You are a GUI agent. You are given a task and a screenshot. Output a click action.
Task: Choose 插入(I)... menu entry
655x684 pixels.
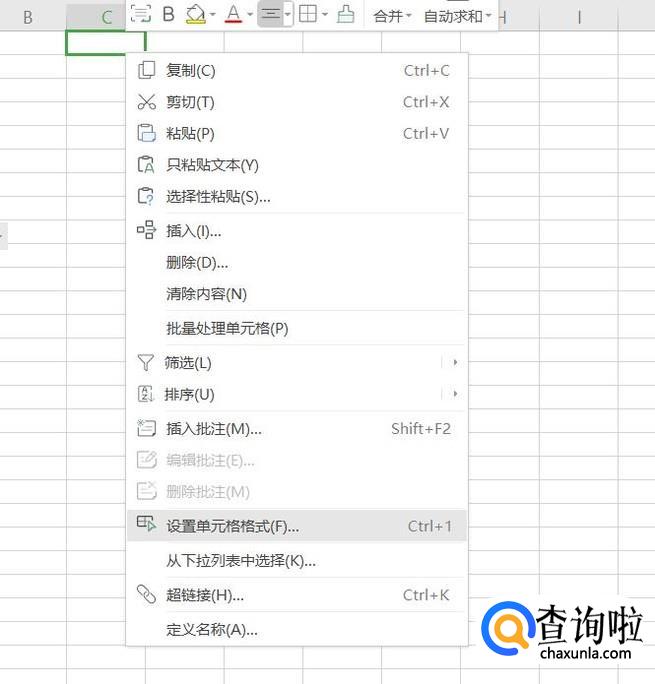297,231
